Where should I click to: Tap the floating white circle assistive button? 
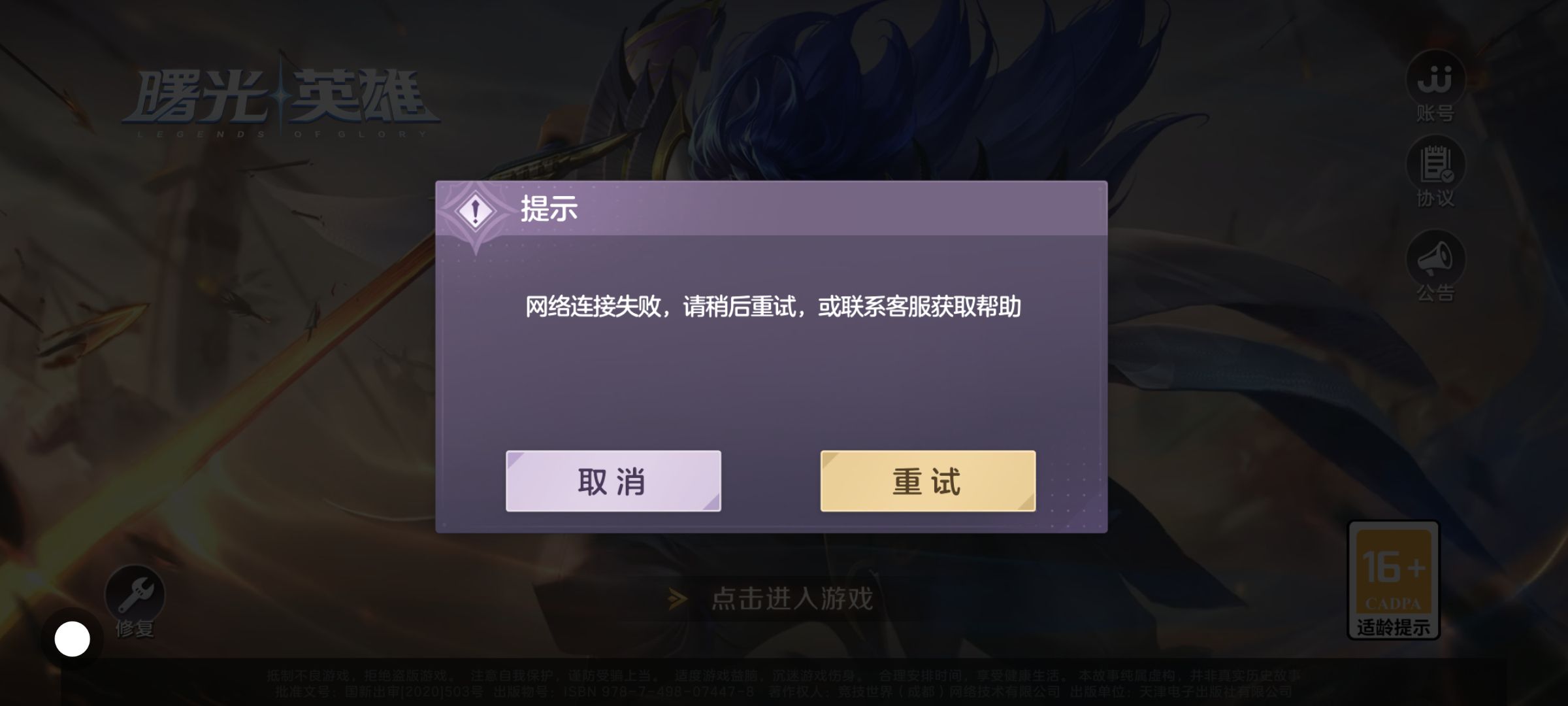coord(72,639)
